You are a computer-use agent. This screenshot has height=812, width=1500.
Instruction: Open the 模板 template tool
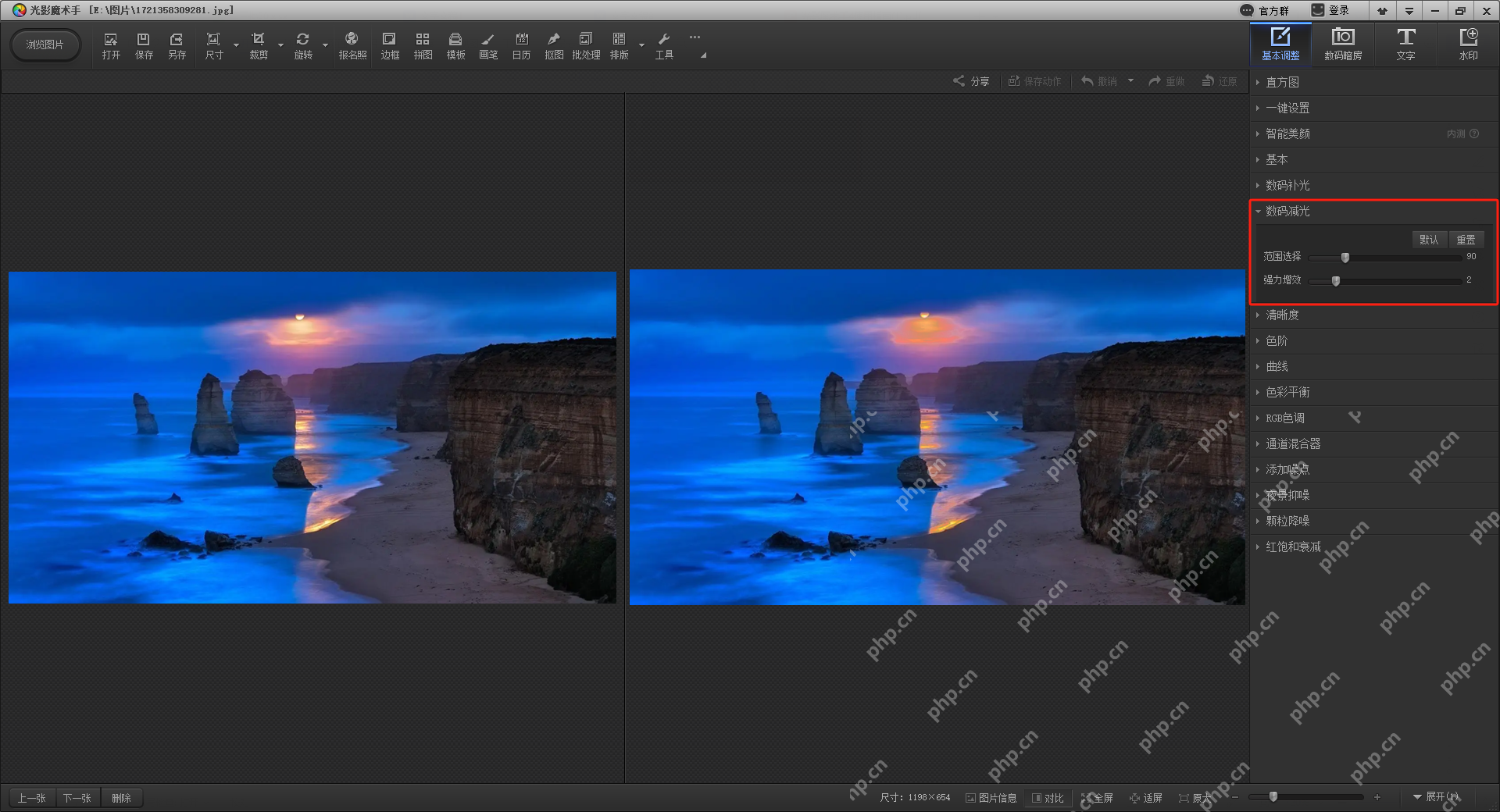point(455,46)
